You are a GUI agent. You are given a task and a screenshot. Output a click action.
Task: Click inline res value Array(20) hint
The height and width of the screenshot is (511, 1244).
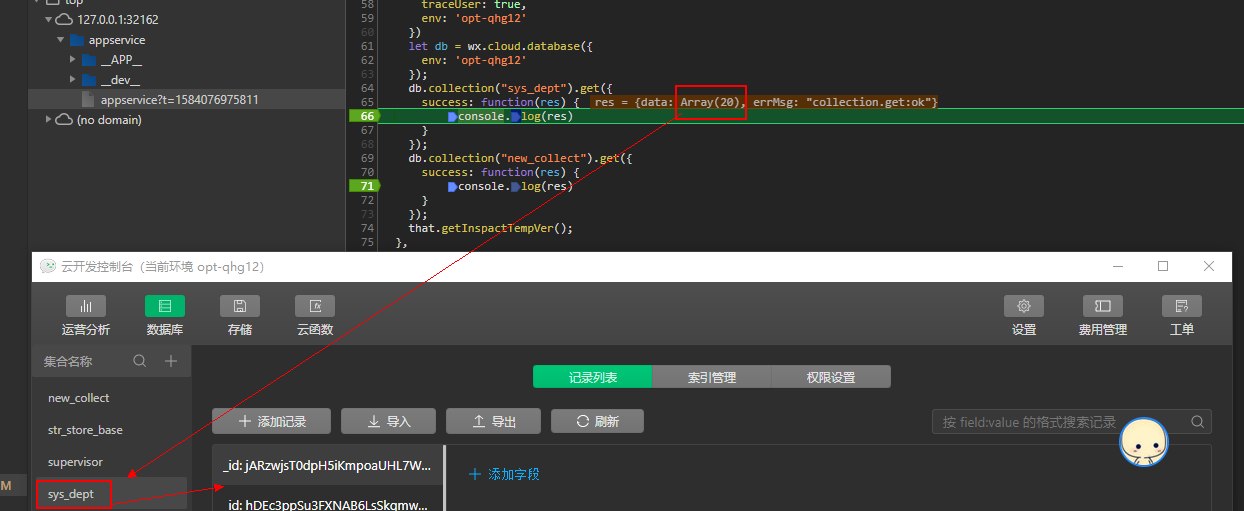[709, 102]
